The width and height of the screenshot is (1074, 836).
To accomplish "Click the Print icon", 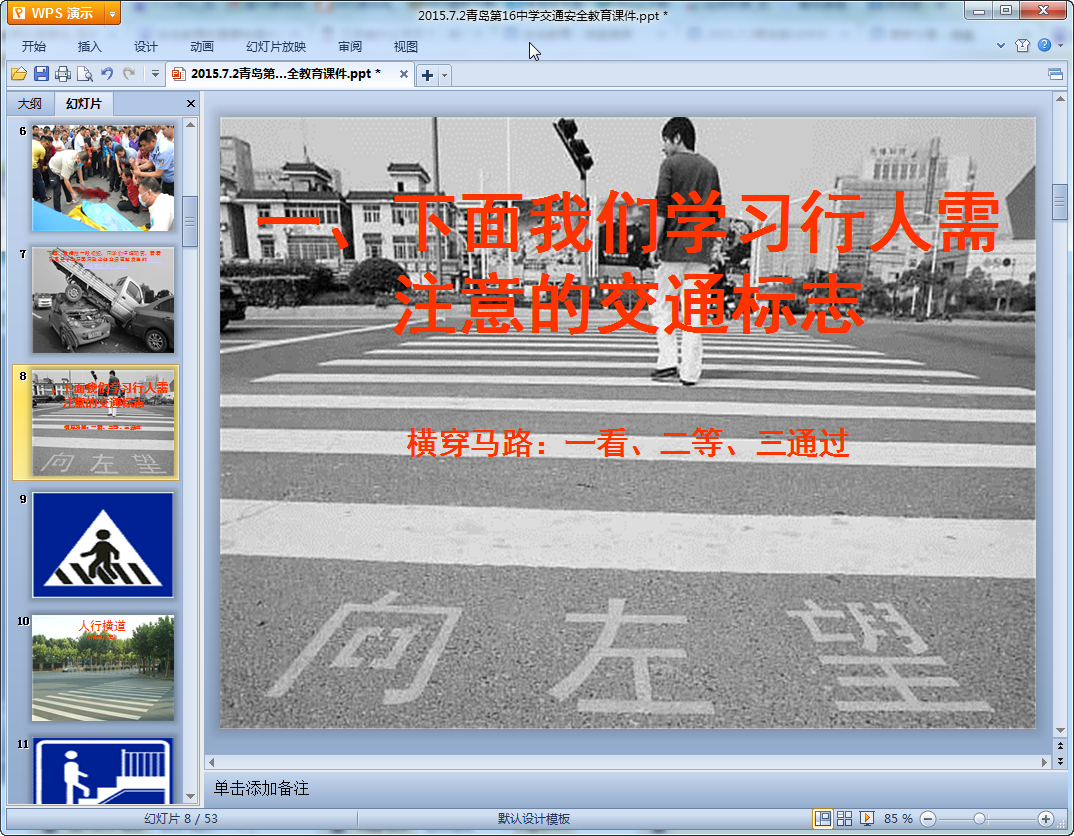I will [x=63, y=74].
